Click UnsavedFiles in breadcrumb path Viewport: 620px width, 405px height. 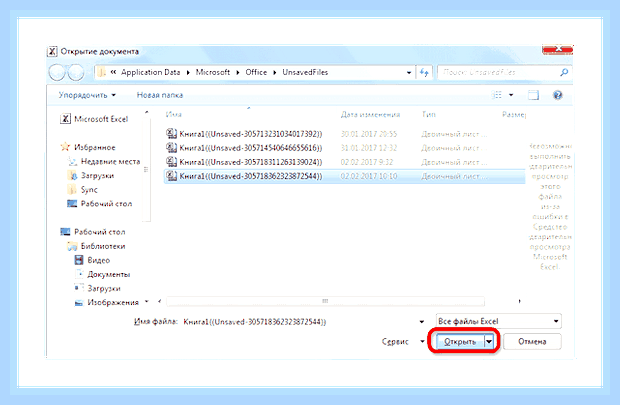pyautogui.click(x=305, y=72)
